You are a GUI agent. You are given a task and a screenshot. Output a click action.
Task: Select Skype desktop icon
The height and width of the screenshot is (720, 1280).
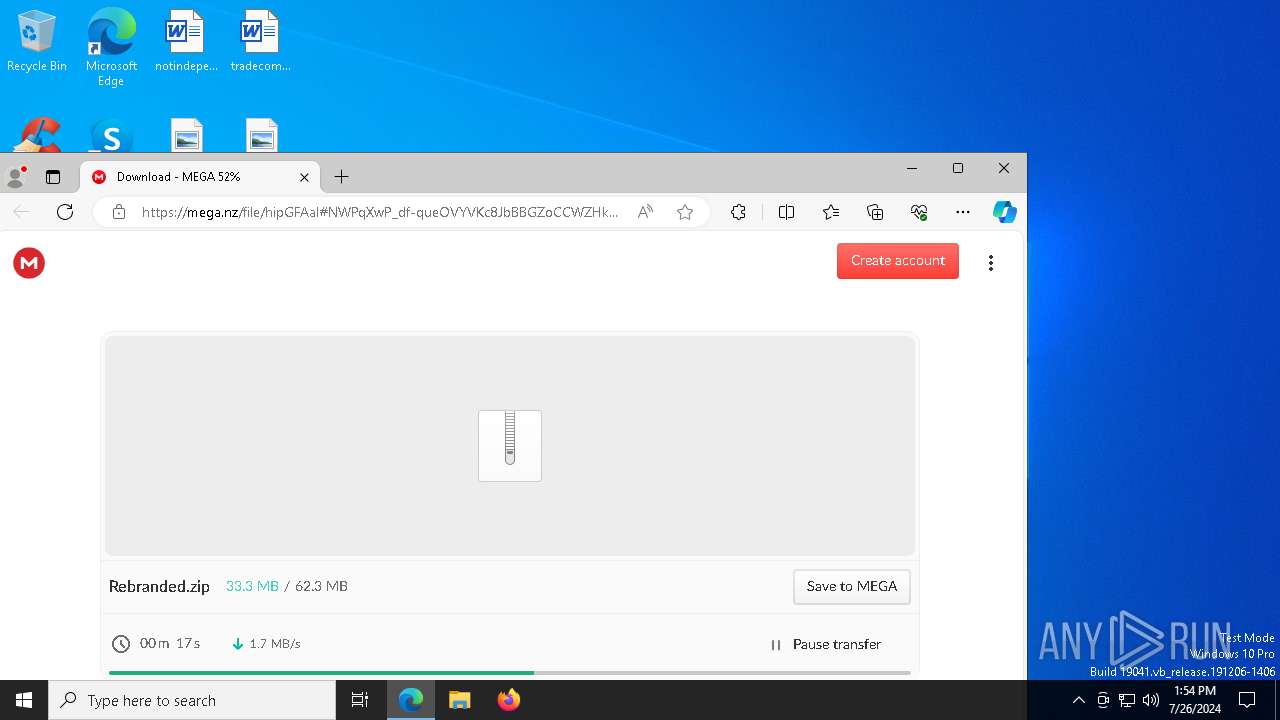coord(111,137)
